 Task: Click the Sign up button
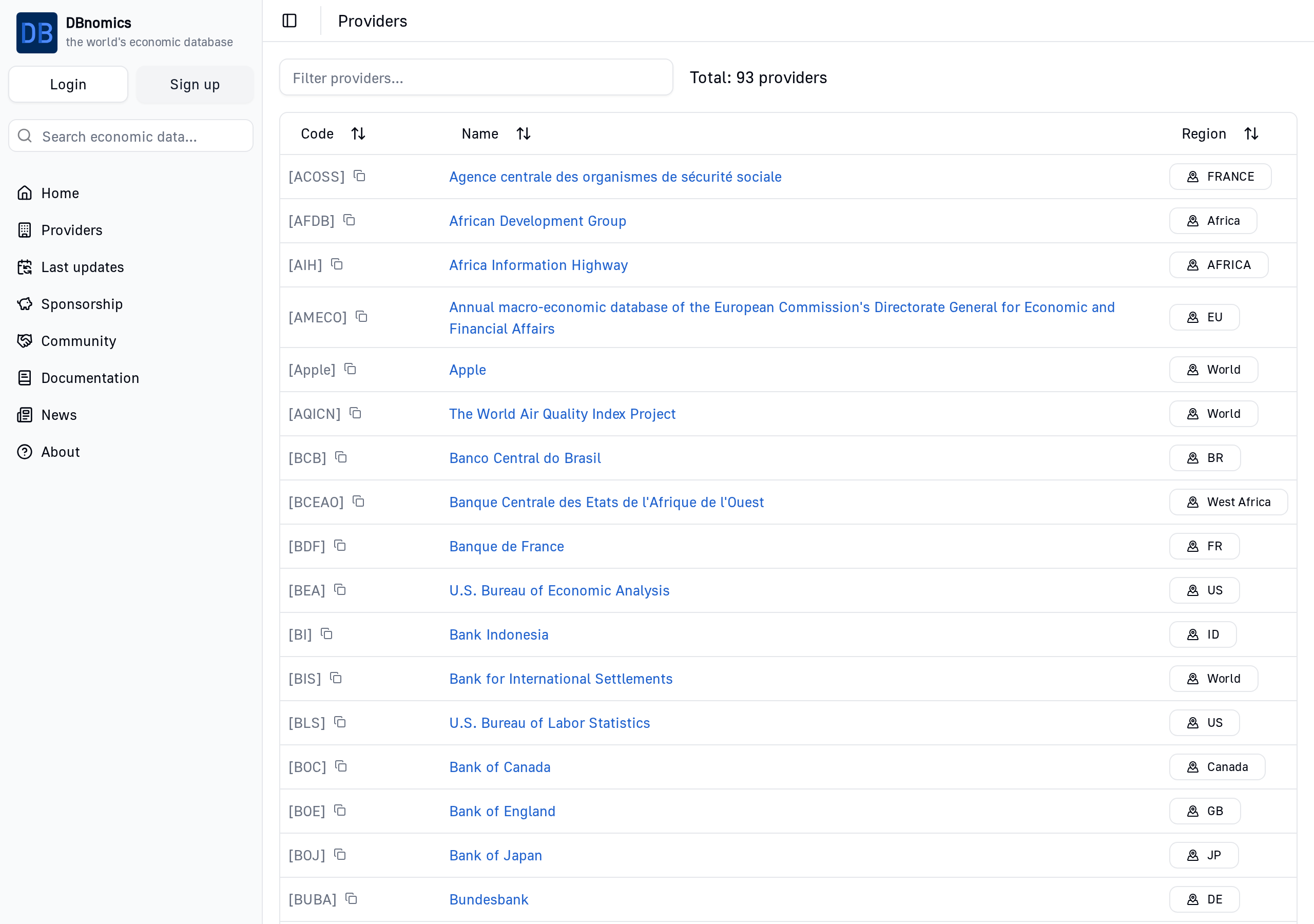pyautogui.click(x=195, y=84)
